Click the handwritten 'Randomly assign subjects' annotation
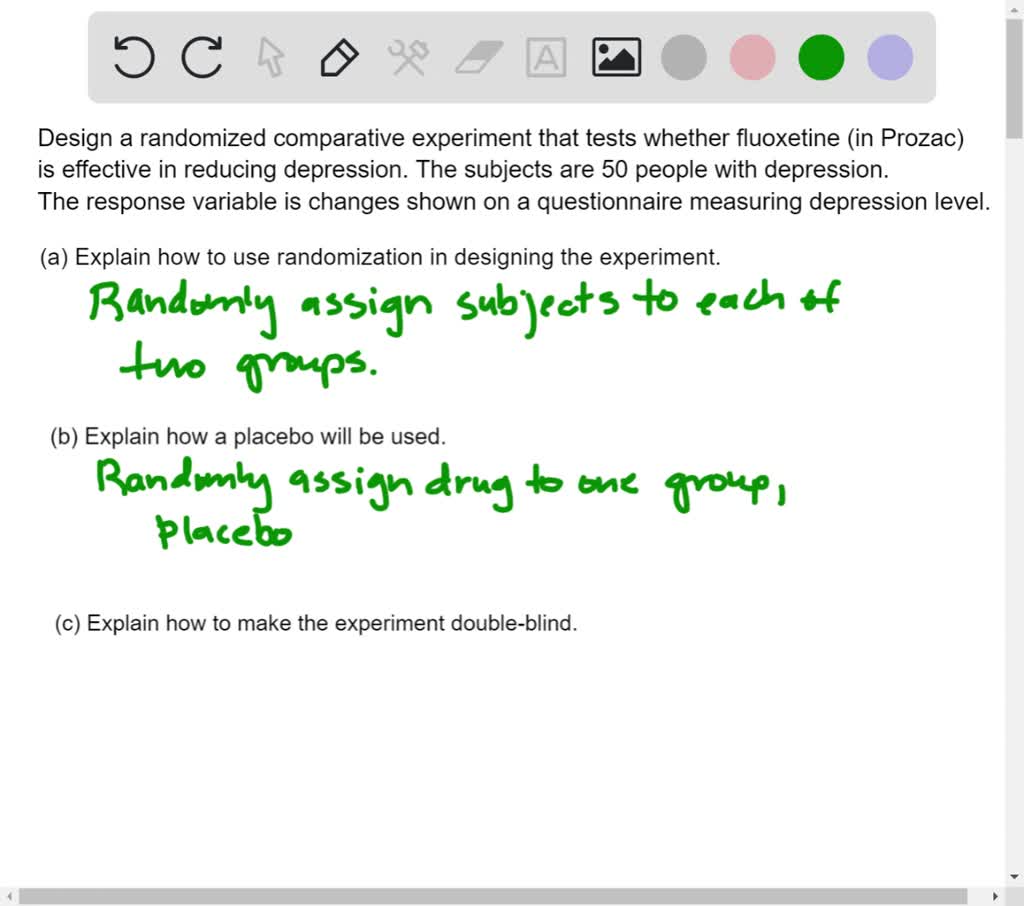1024x906 pixels. click(300, 305)
